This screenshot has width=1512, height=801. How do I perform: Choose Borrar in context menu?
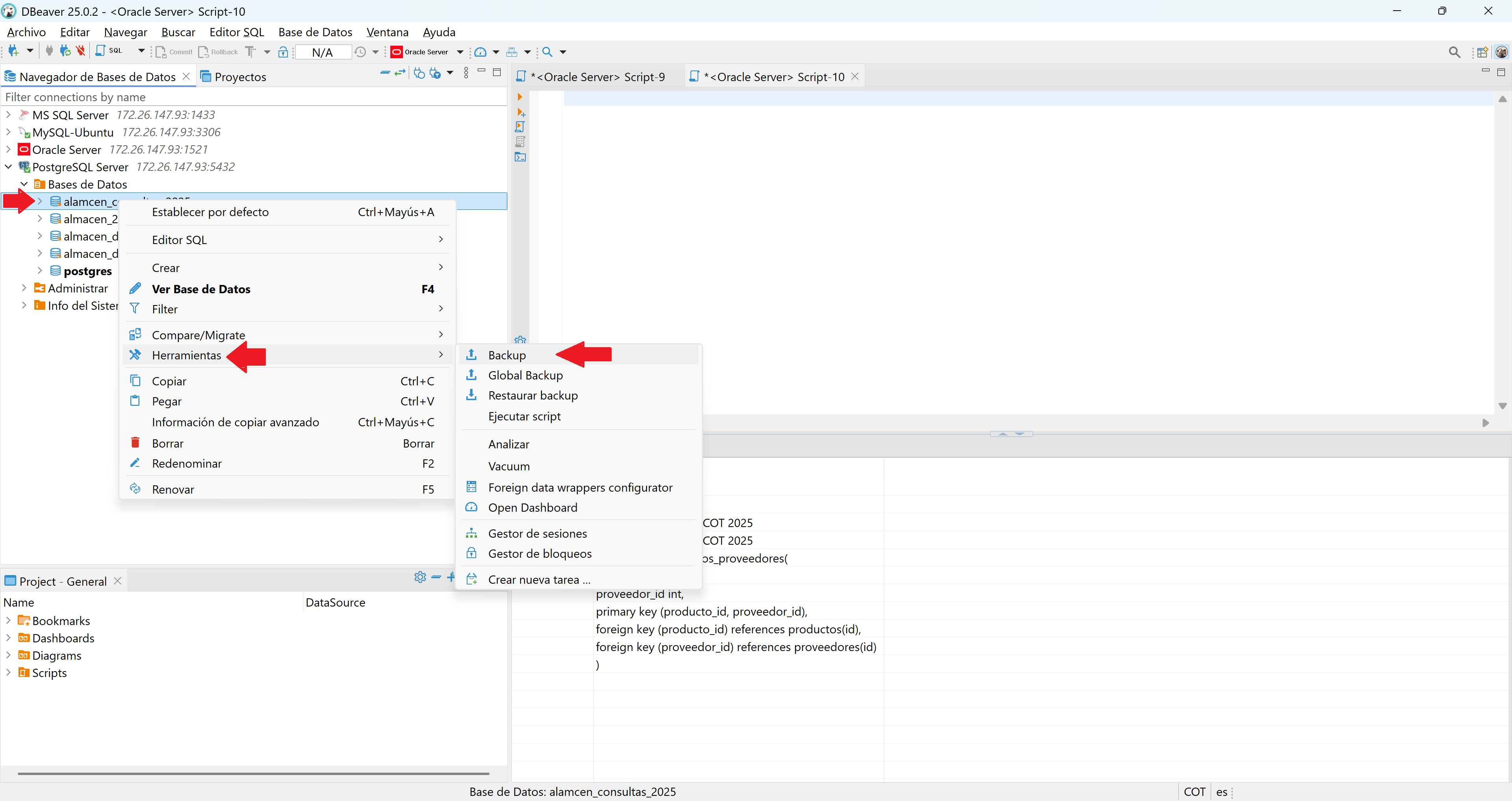288,443
